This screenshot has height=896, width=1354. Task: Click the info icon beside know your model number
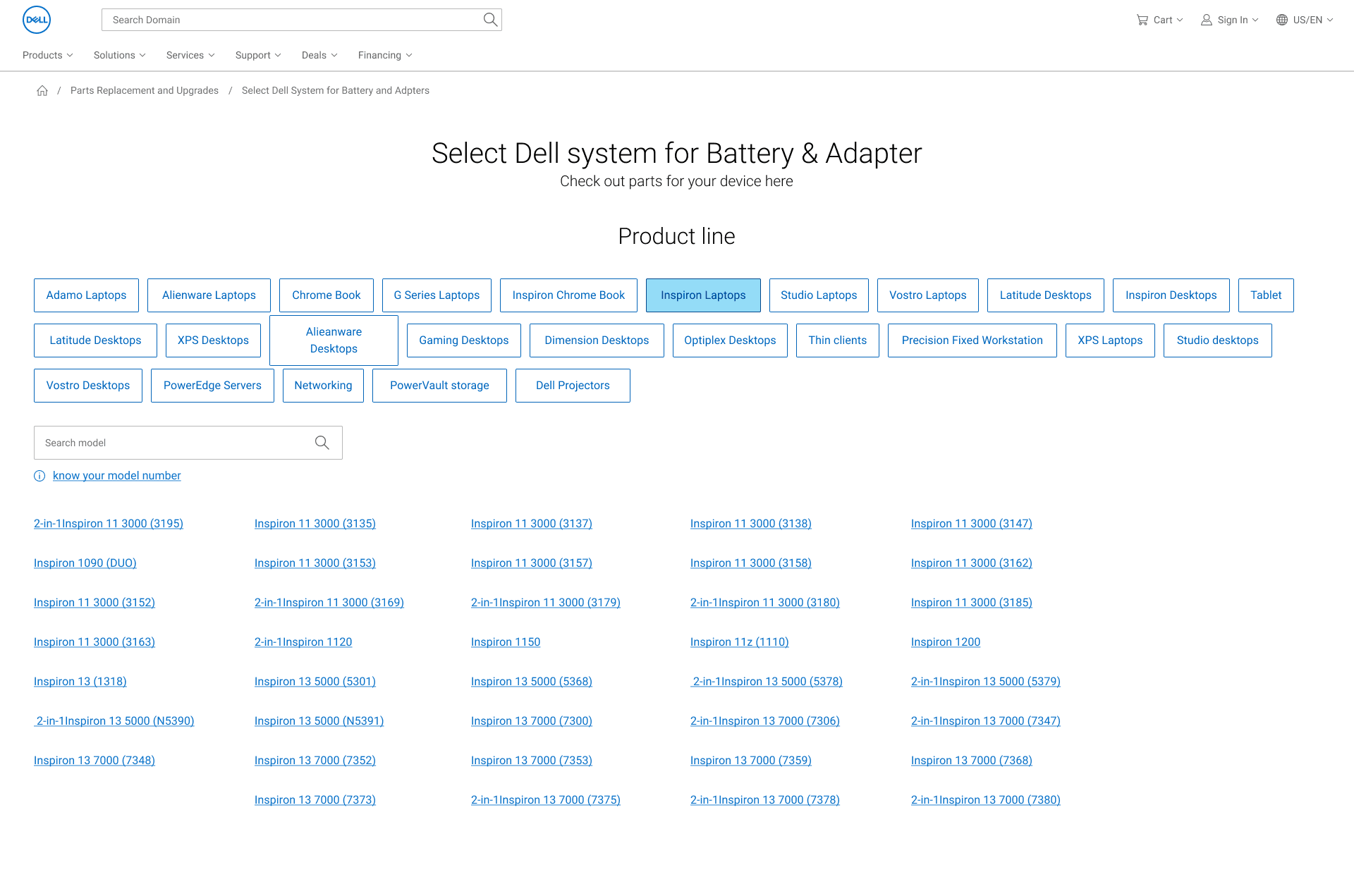39,476
